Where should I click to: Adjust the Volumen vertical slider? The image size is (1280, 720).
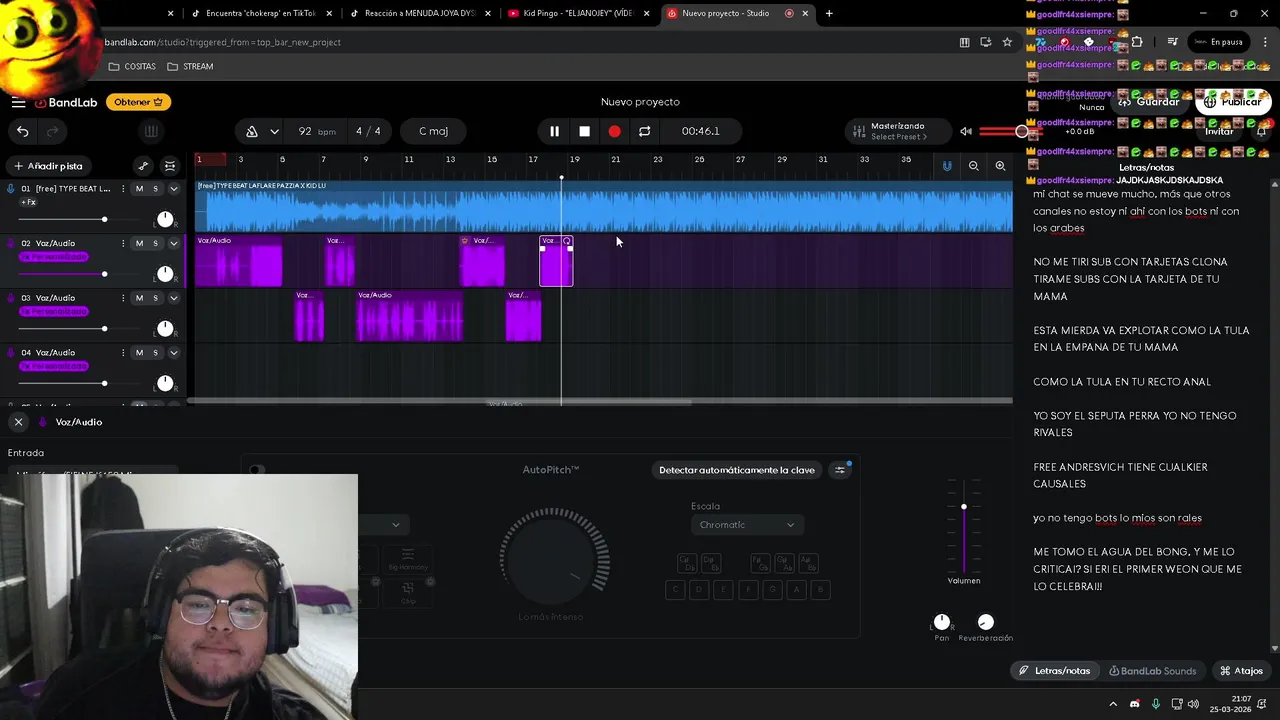pyautogui.click(x=964, y=507)
